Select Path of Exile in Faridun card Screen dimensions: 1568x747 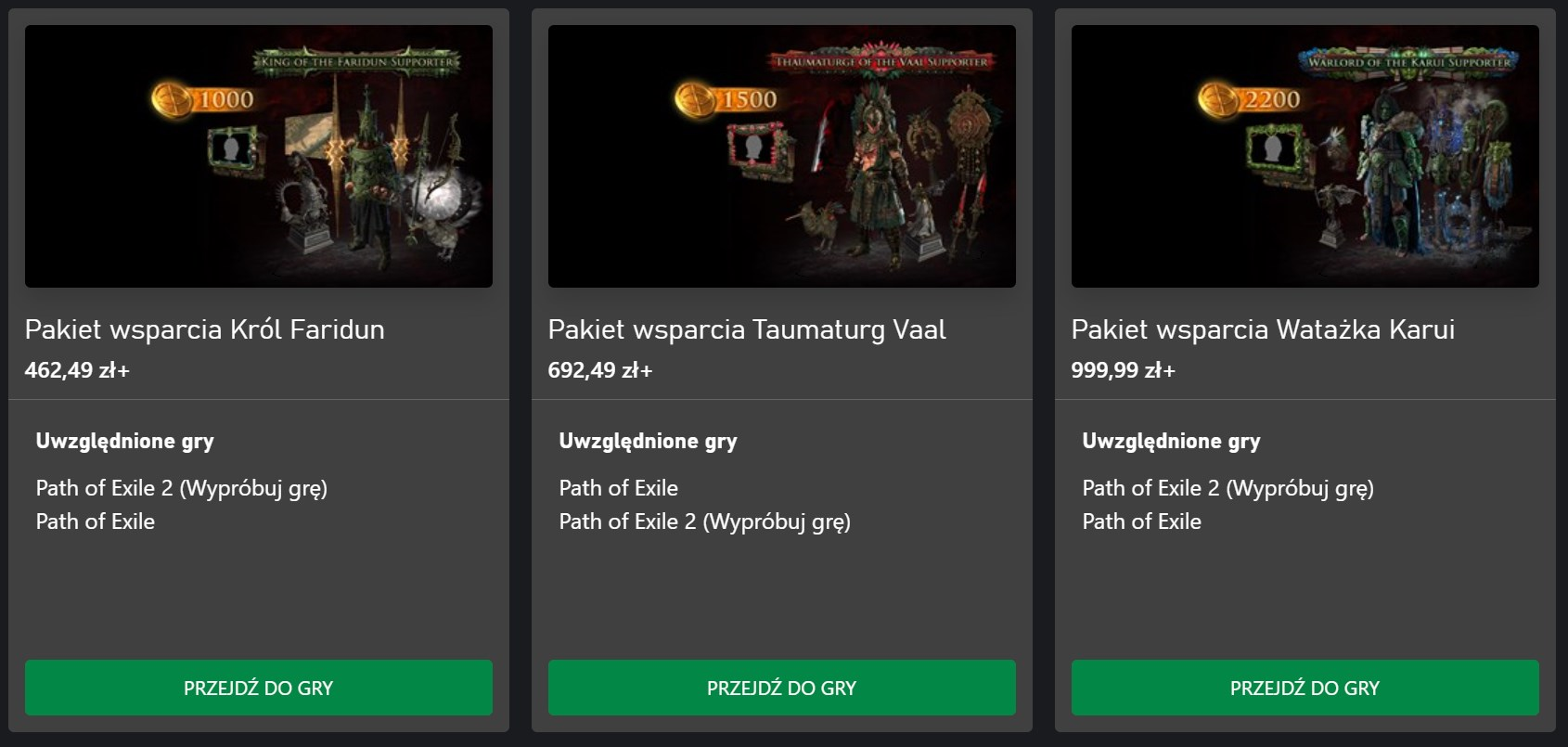click(x=96, y=522)
